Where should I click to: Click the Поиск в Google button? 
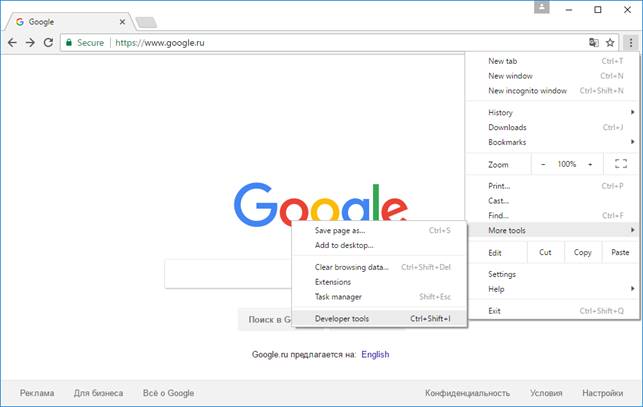(x=265, y=319)
